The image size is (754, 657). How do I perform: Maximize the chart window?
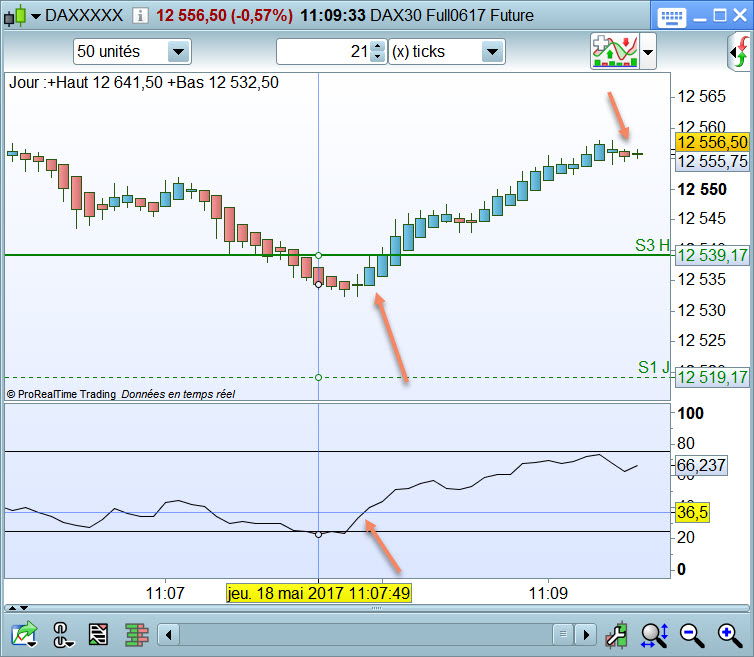point(720,16)
